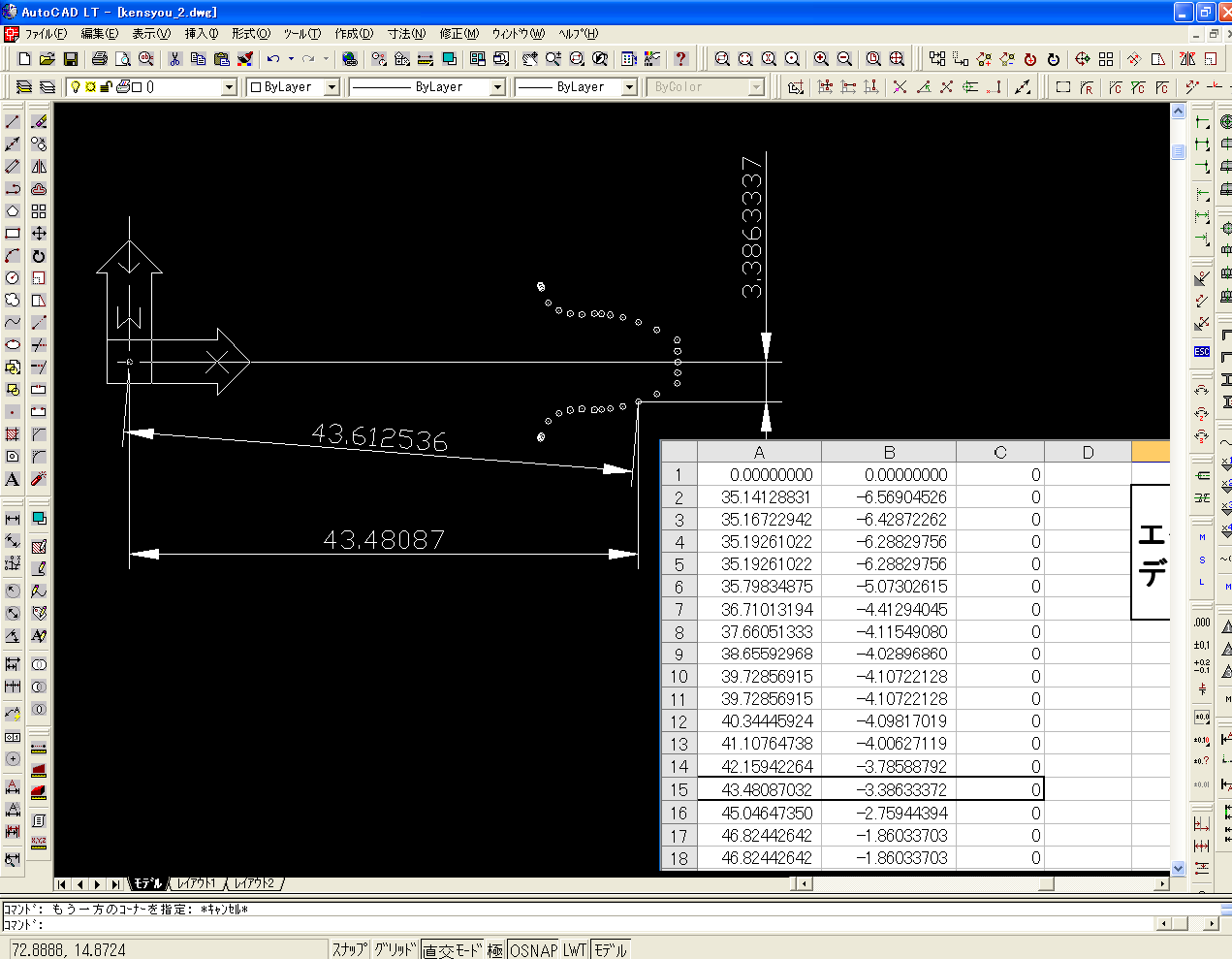This screenshot has height=959, width=1232.
Task: Expand the Redo history dropdown arrow
Action: (327, 59)
